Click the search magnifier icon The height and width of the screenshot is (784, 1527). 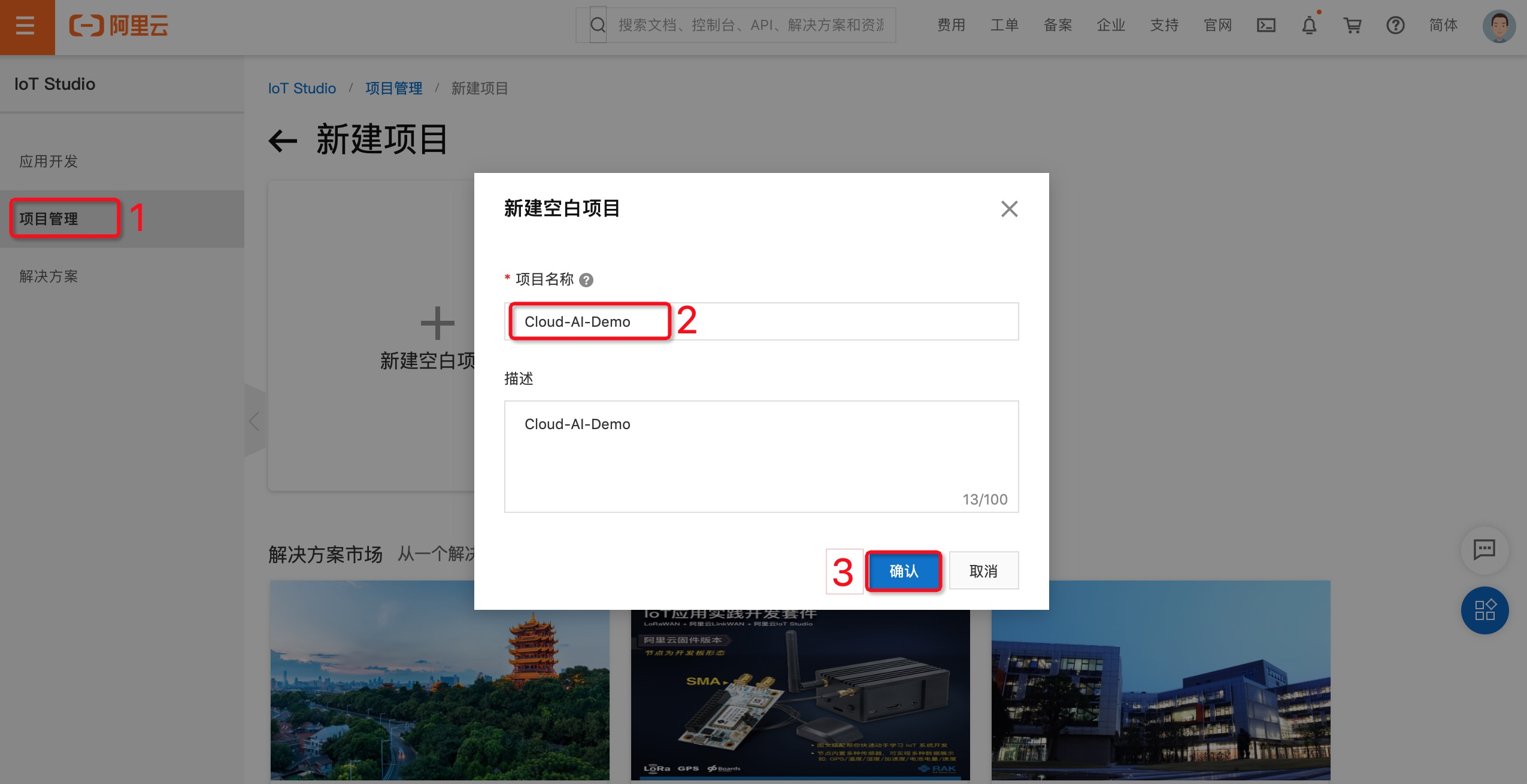[598, 25]
